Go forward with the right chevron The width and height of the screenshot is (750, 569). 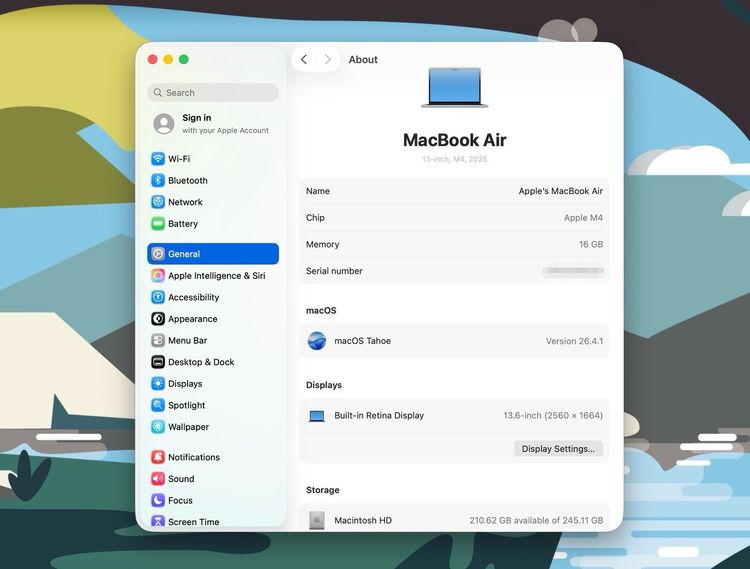click(x=328, y=59)
